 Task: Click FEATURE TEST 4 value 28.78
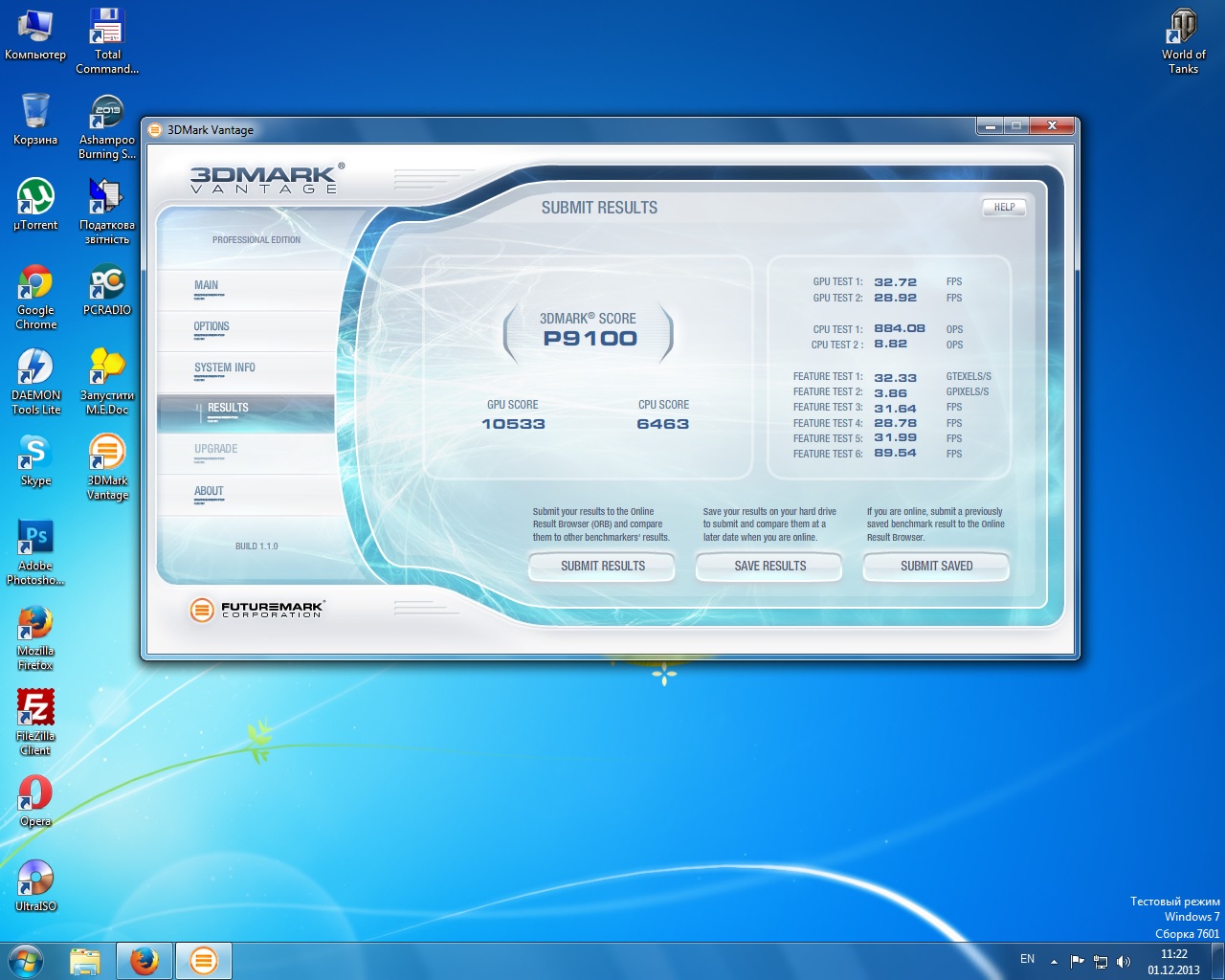click(x=895, y=423)
